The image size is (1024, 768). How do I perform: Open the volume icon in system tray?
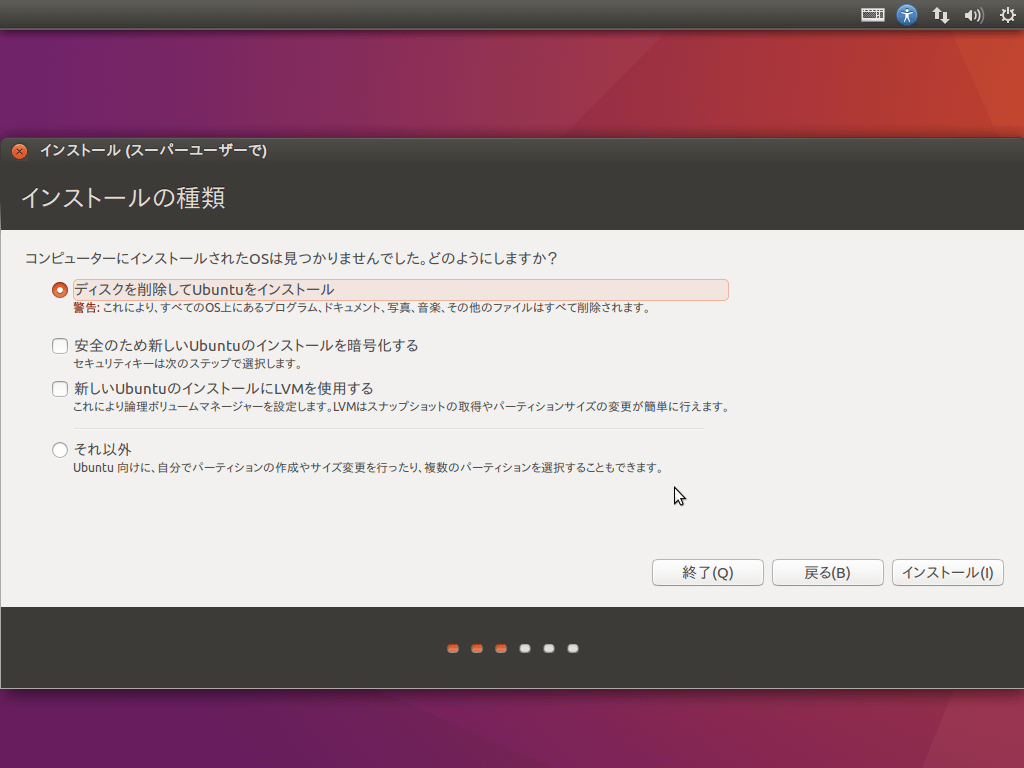pos(973,14)
